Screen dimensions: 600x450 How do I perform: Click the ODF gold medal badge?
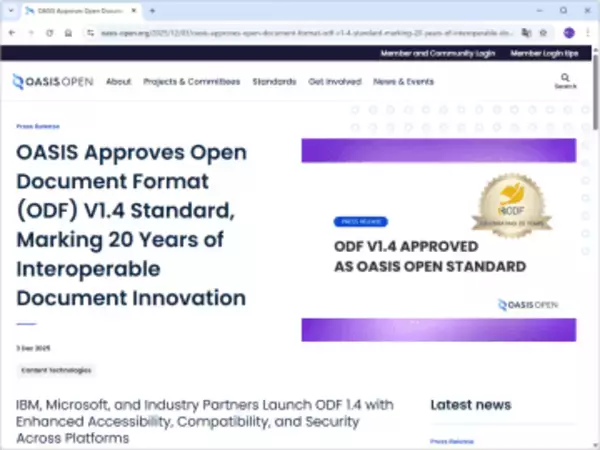pyautogui.click(x=512, y=205)
